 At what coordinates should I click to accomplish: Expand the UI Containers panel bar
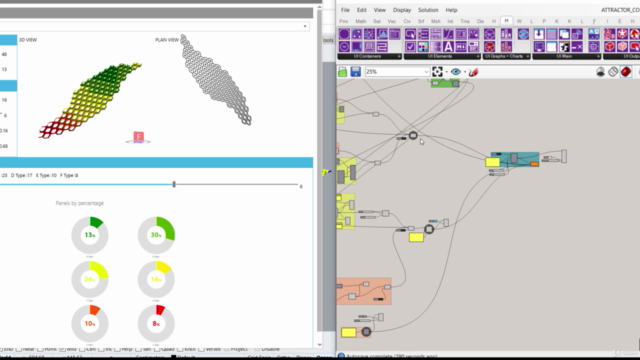370,56
